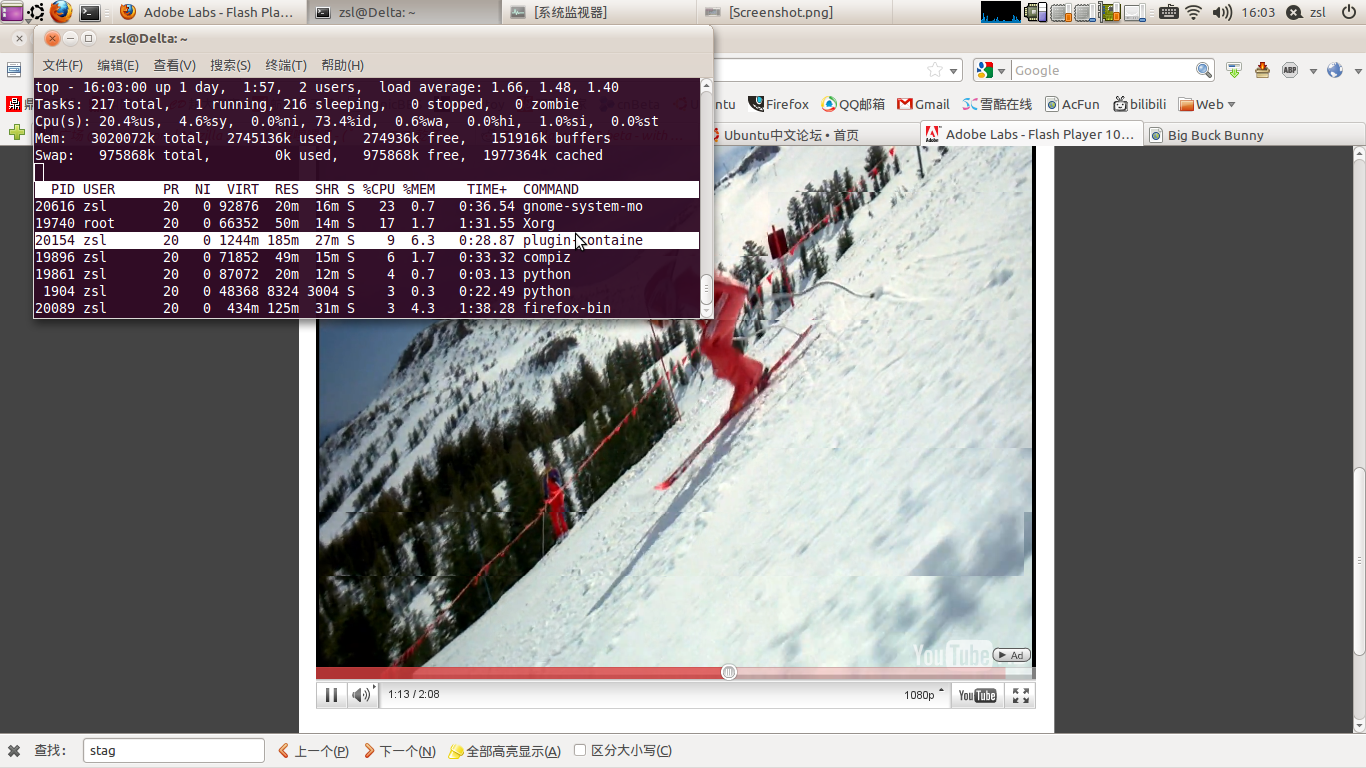Click the bookmark star in the URL bar
The height and width of the screenshot is (768, 1366).
click(934, 70)
